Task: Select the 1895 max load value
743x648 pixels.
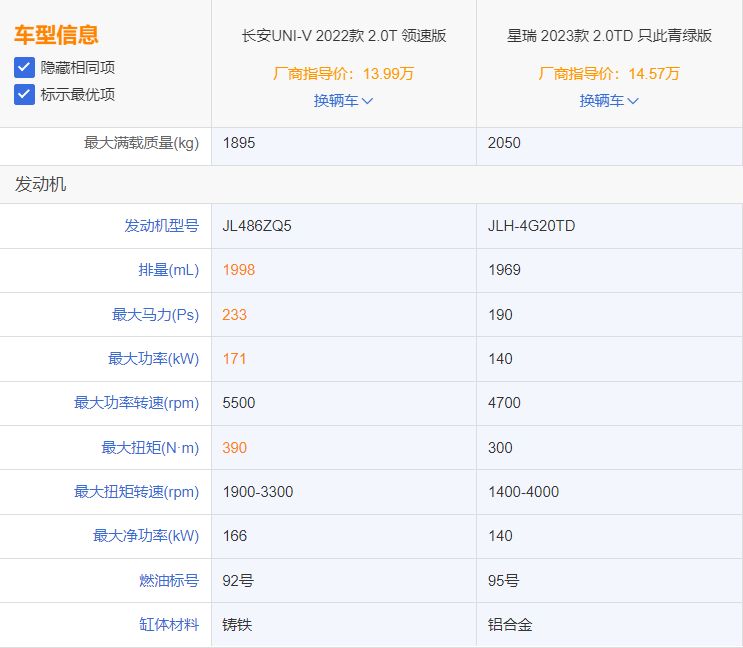Action: [239, 143]
